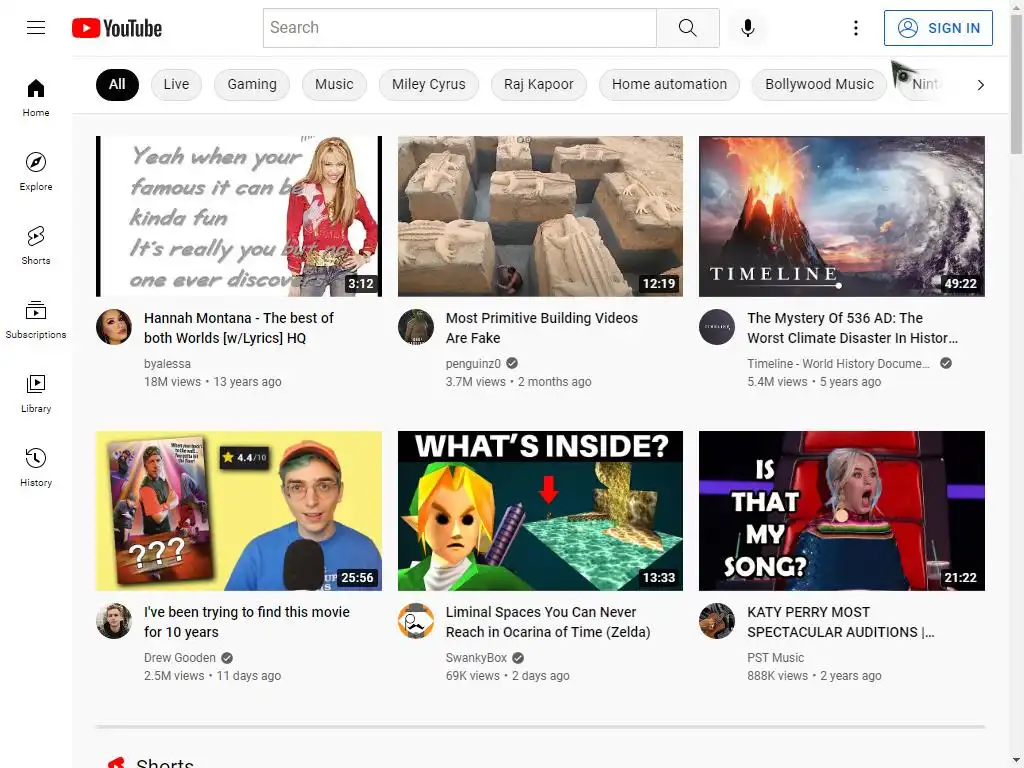Open What's Inside Zelda thumbnail
1024x768 pixels.
pyautogui.click(x=540, y=511)
